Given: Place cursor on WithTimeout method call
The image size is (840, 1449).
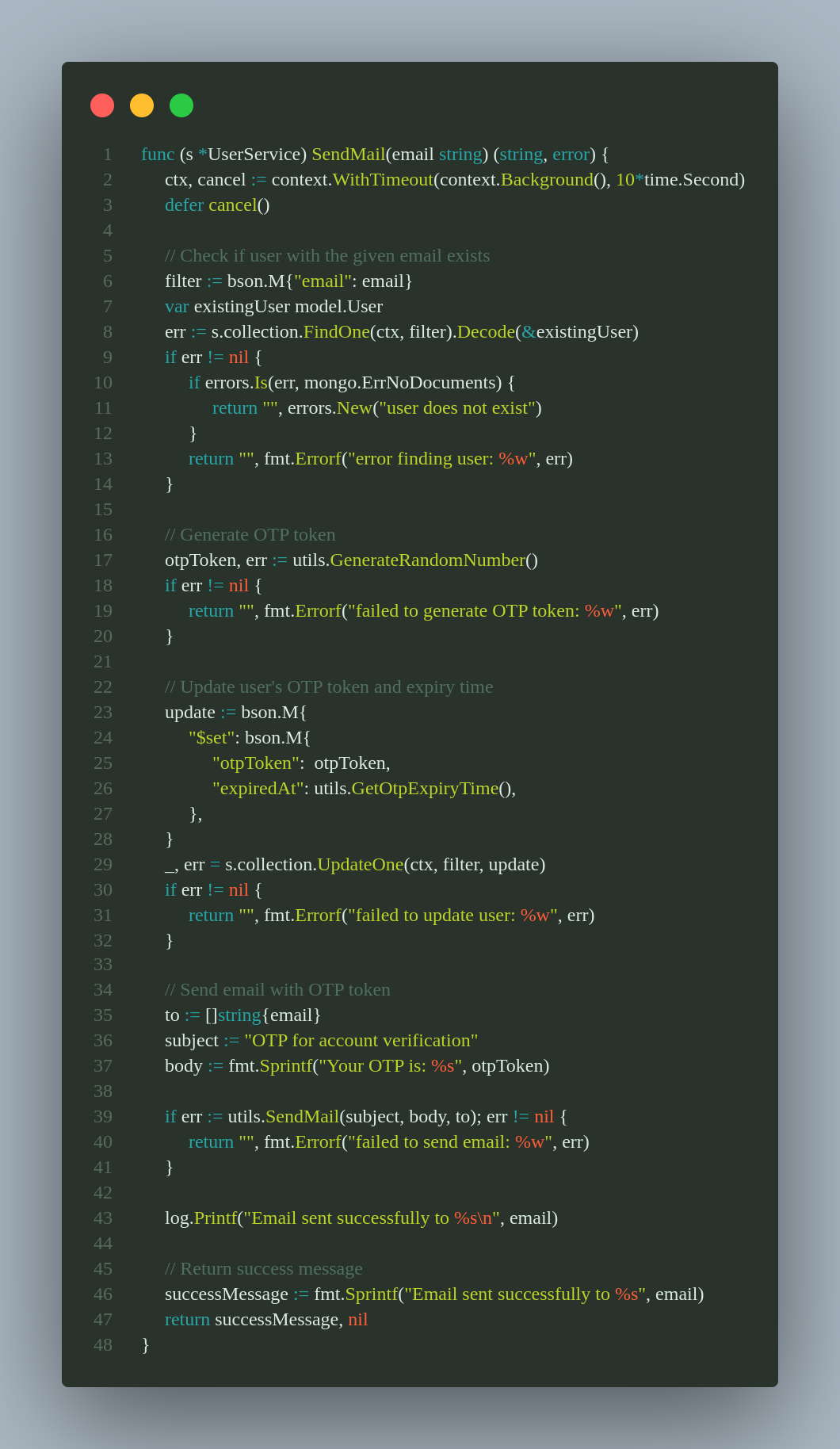Looking at the screenshot, I should point(382,180).
